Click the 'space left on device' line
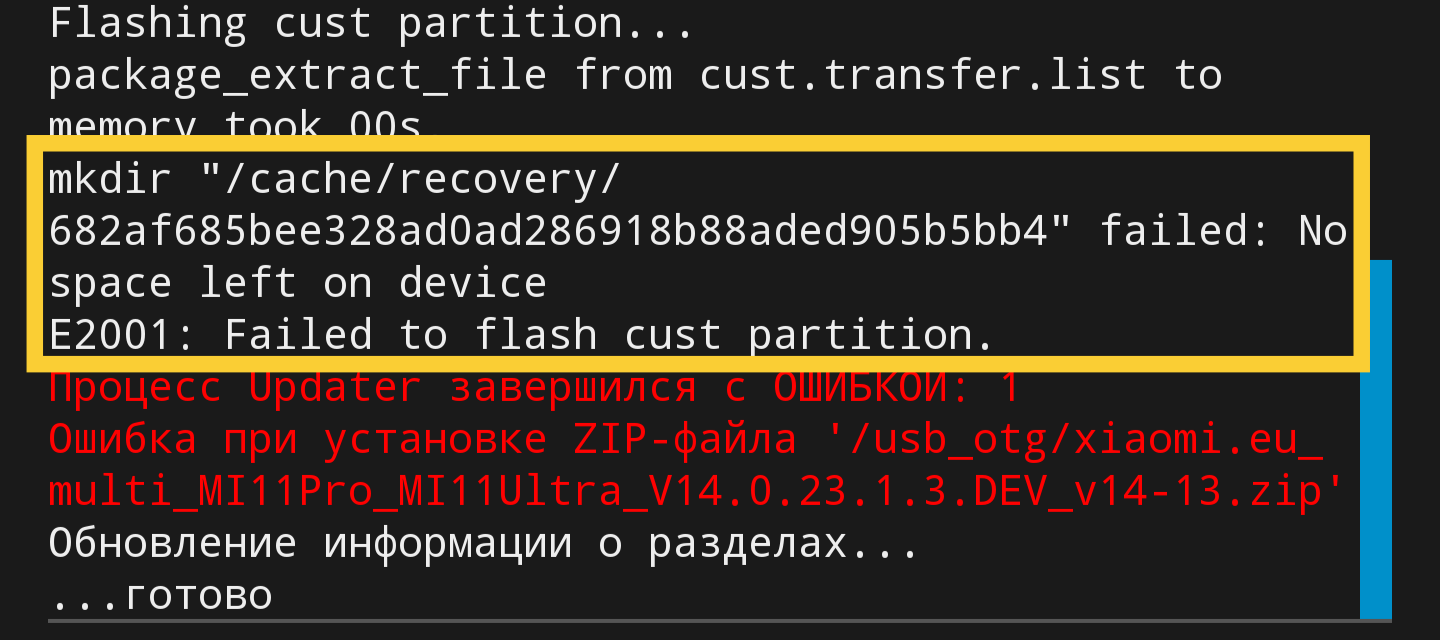Viewport: 1440px width, 640px height. 297,284
